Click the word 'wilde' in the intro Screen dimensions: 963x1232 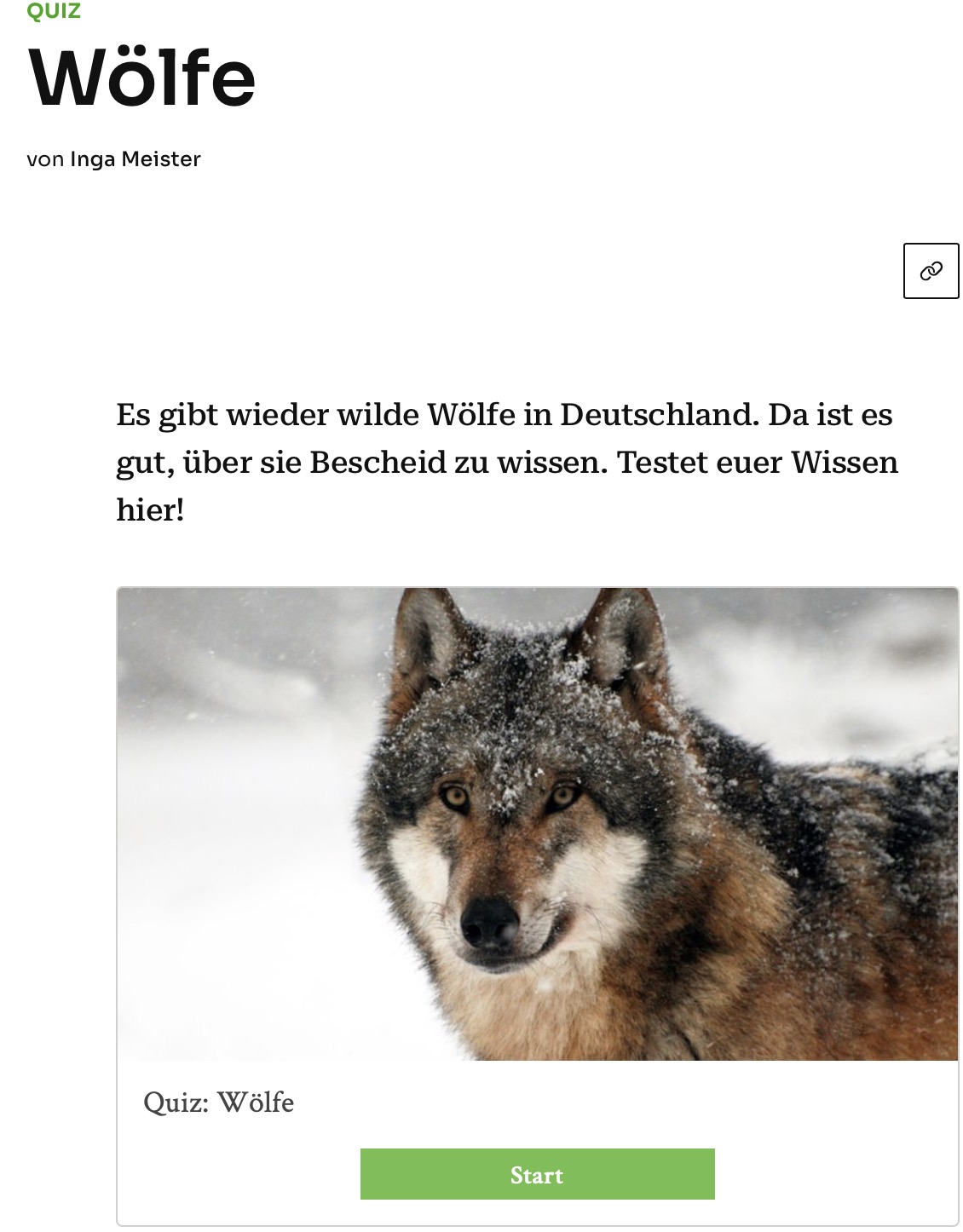[x=380, y=415]
